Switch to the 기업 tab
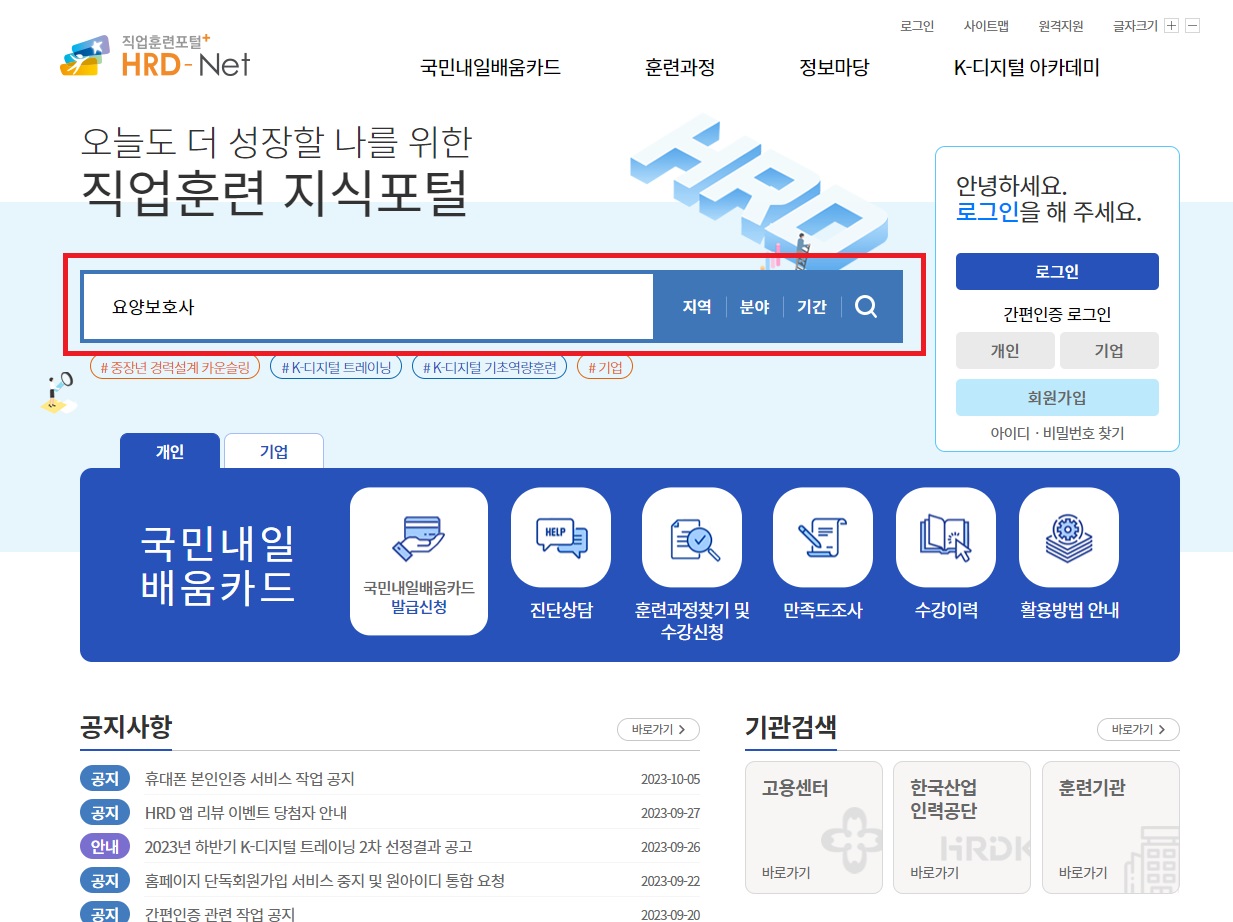The height and width of the screenshot is (922, 1233). point(273,451)
